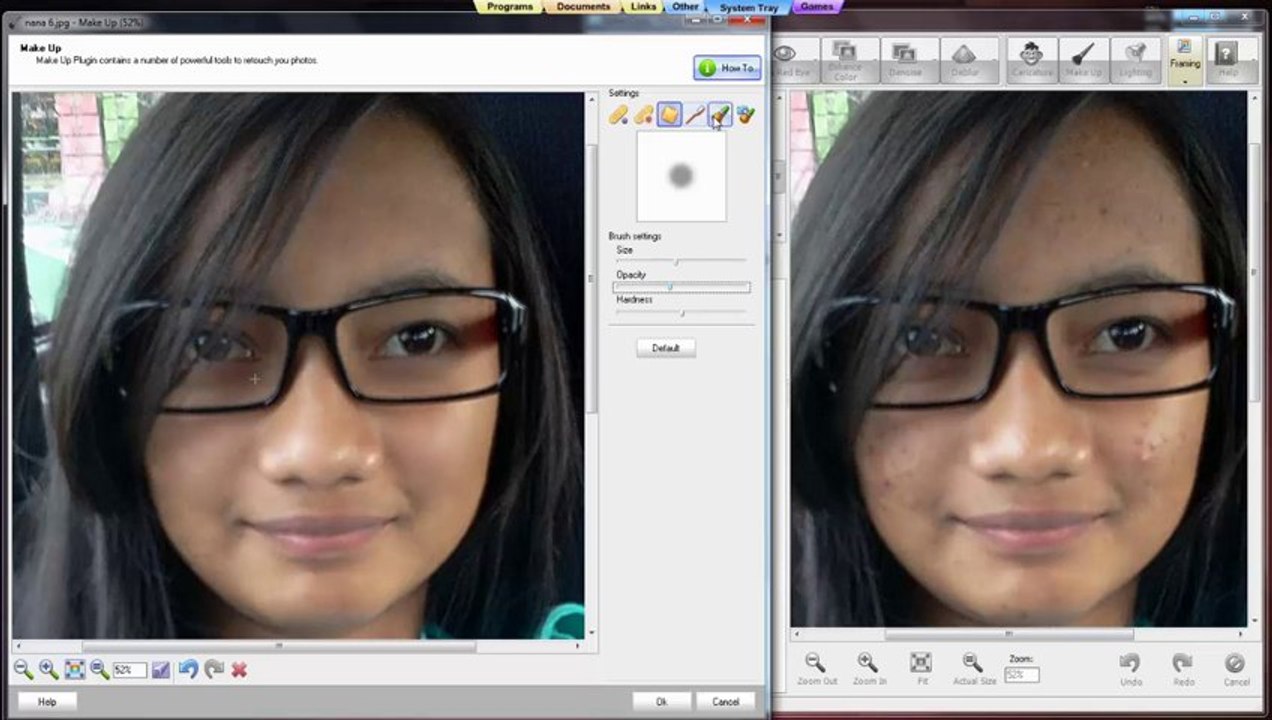1272x720 pixels.
Task: Open the Other tab at top
Action: [685, 7]
